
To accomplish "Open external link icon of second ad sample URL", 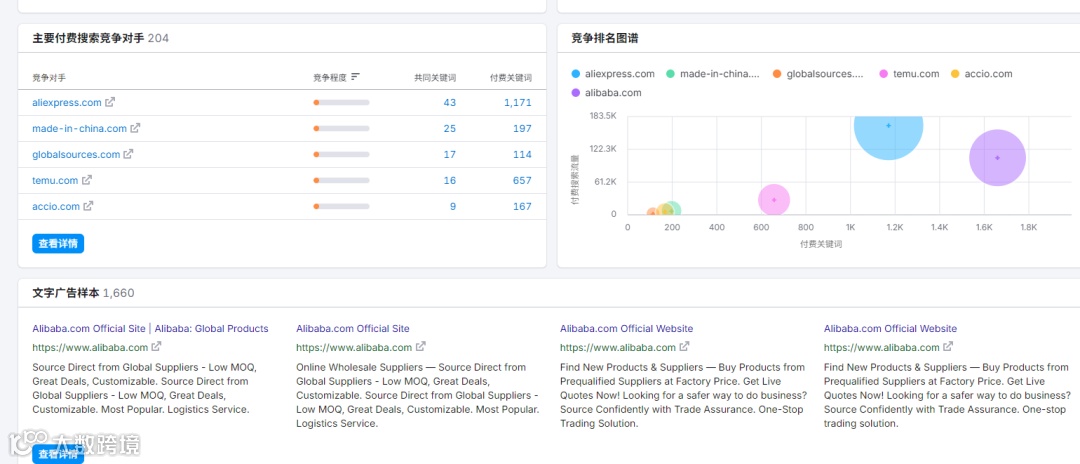I will (x=421, y=347).
